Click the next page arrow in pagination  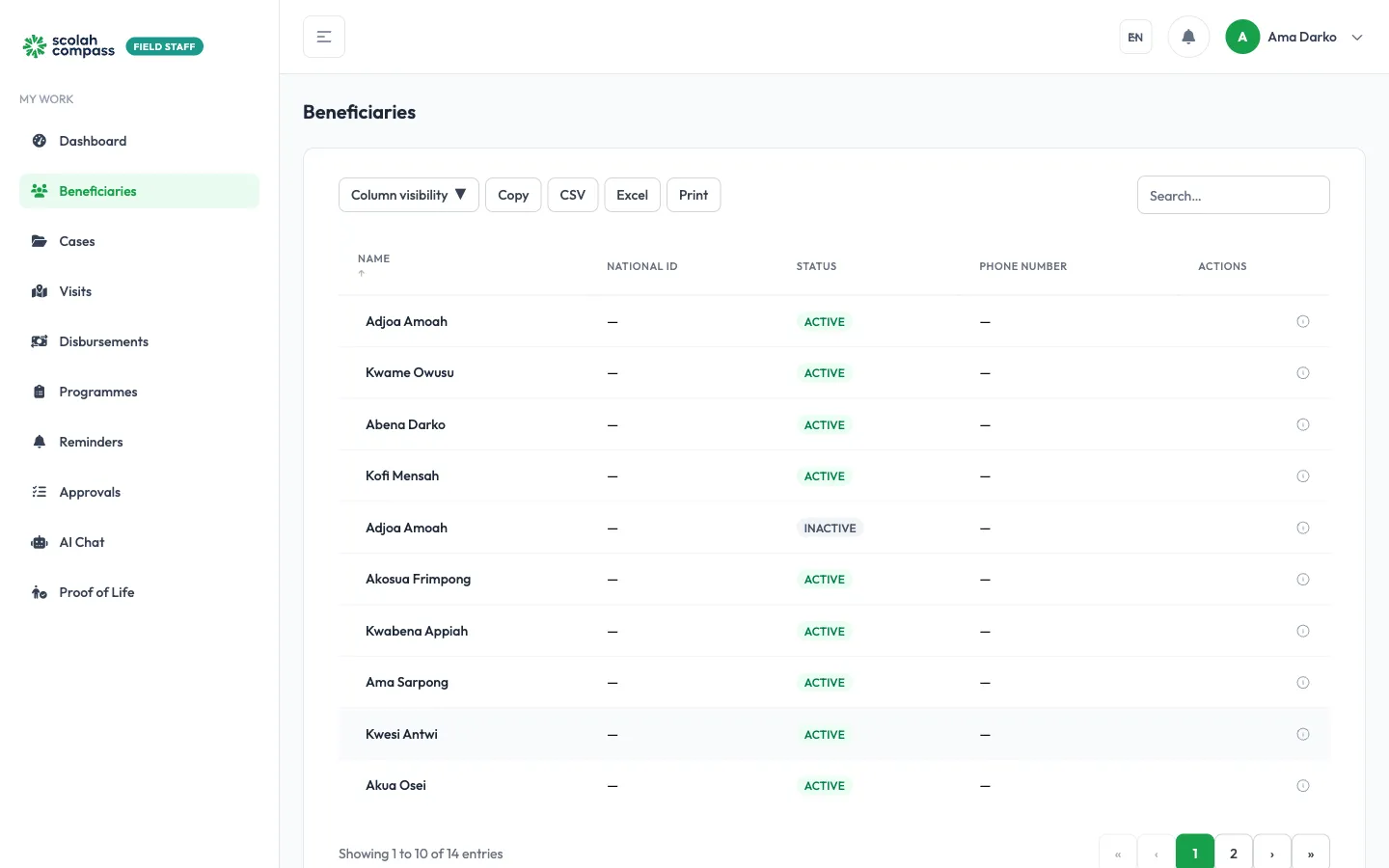1272,853
